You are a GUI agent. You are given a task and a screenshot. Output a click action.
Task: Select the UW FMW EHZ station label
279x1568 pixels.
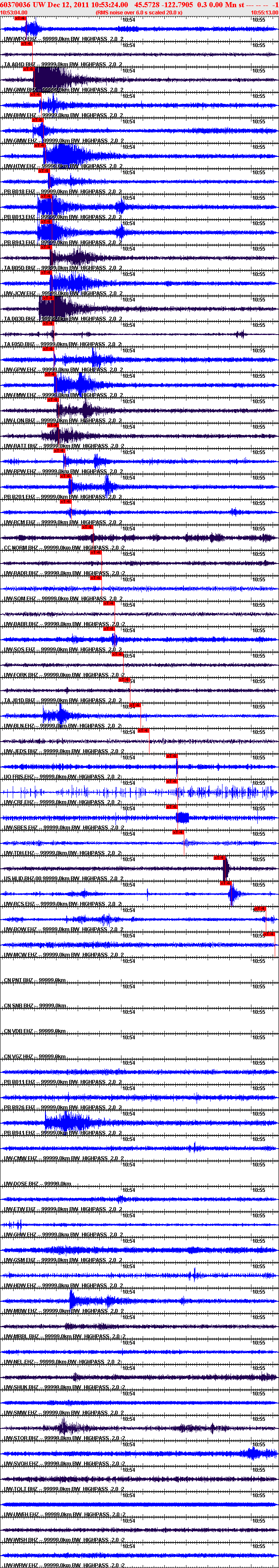63,396
